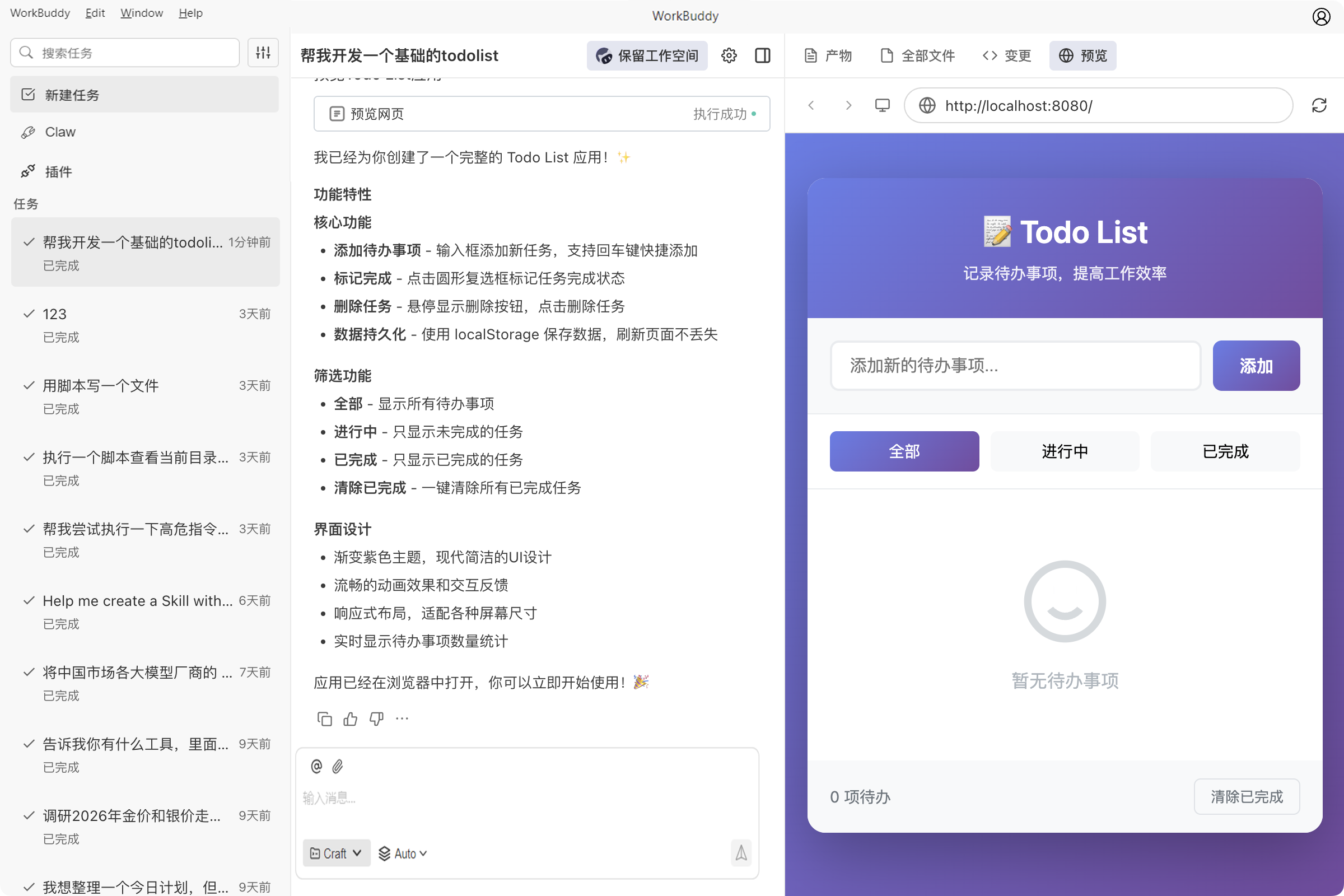The image size is (1344, 896).
Task: Open the chat settings gear icon
Action: (x=729, y=55)
